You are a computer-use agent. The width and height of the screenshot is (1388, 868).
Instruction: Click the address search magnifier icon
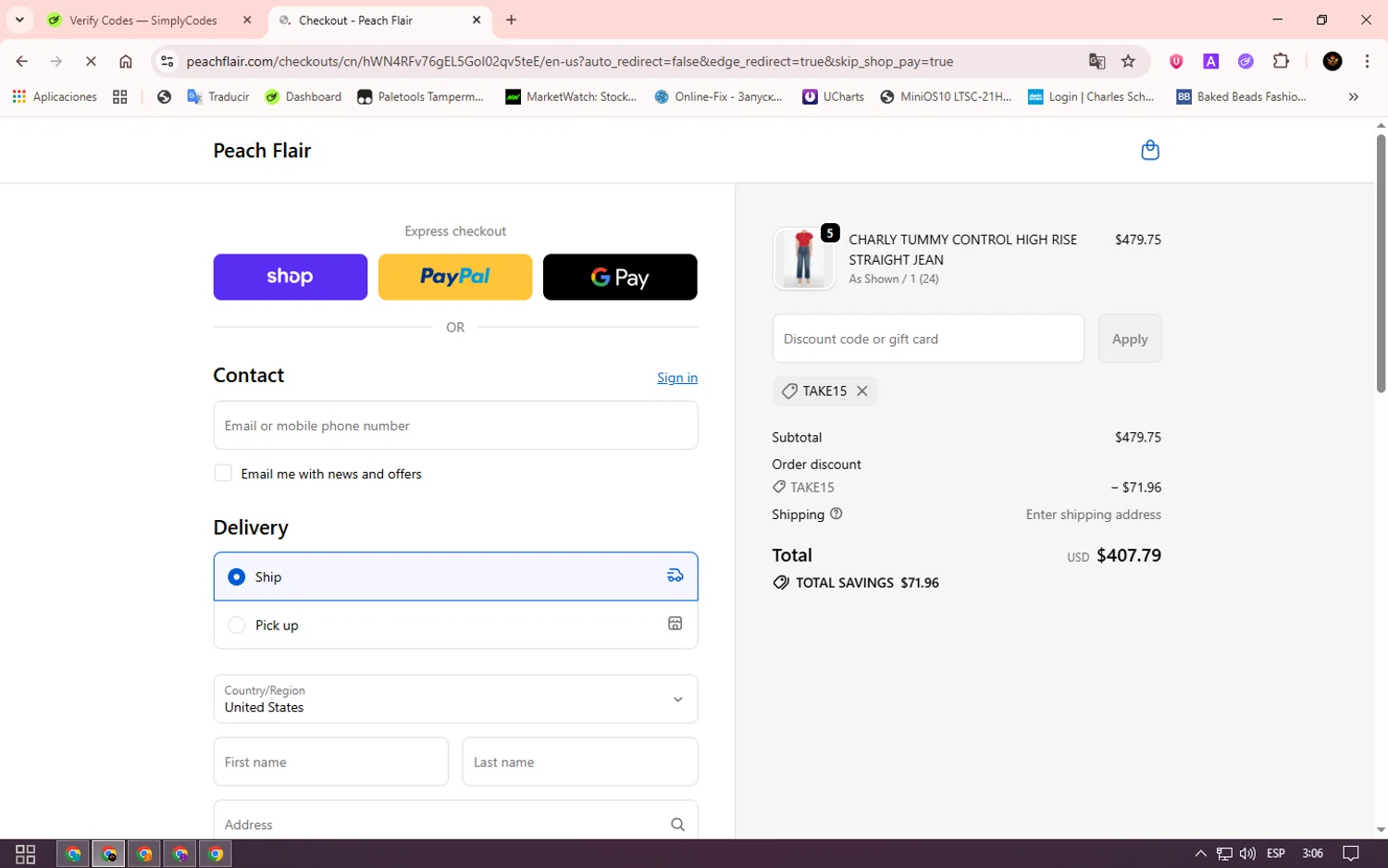click(677, 825)
